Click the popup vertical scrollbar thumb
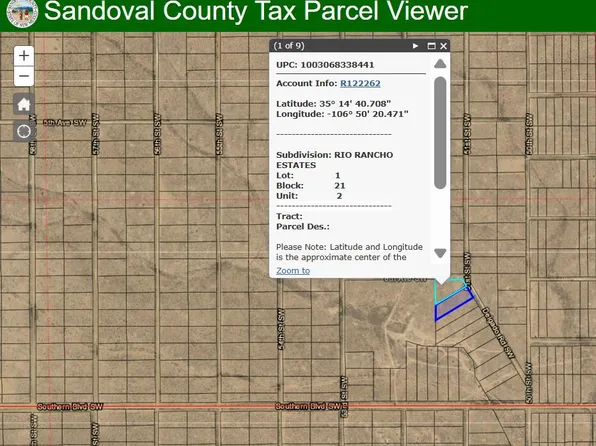596x446 pixels. 440,132
